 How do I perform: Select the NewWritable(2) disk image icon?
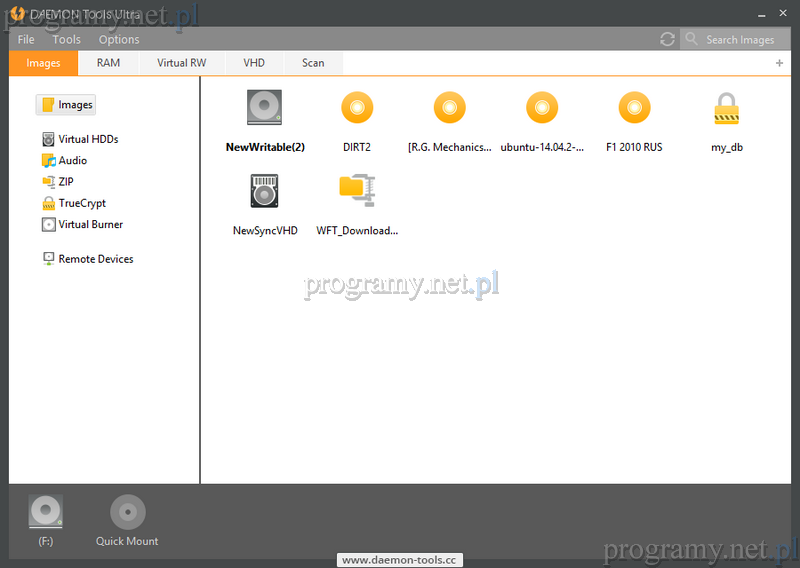(x=265, y=107)
